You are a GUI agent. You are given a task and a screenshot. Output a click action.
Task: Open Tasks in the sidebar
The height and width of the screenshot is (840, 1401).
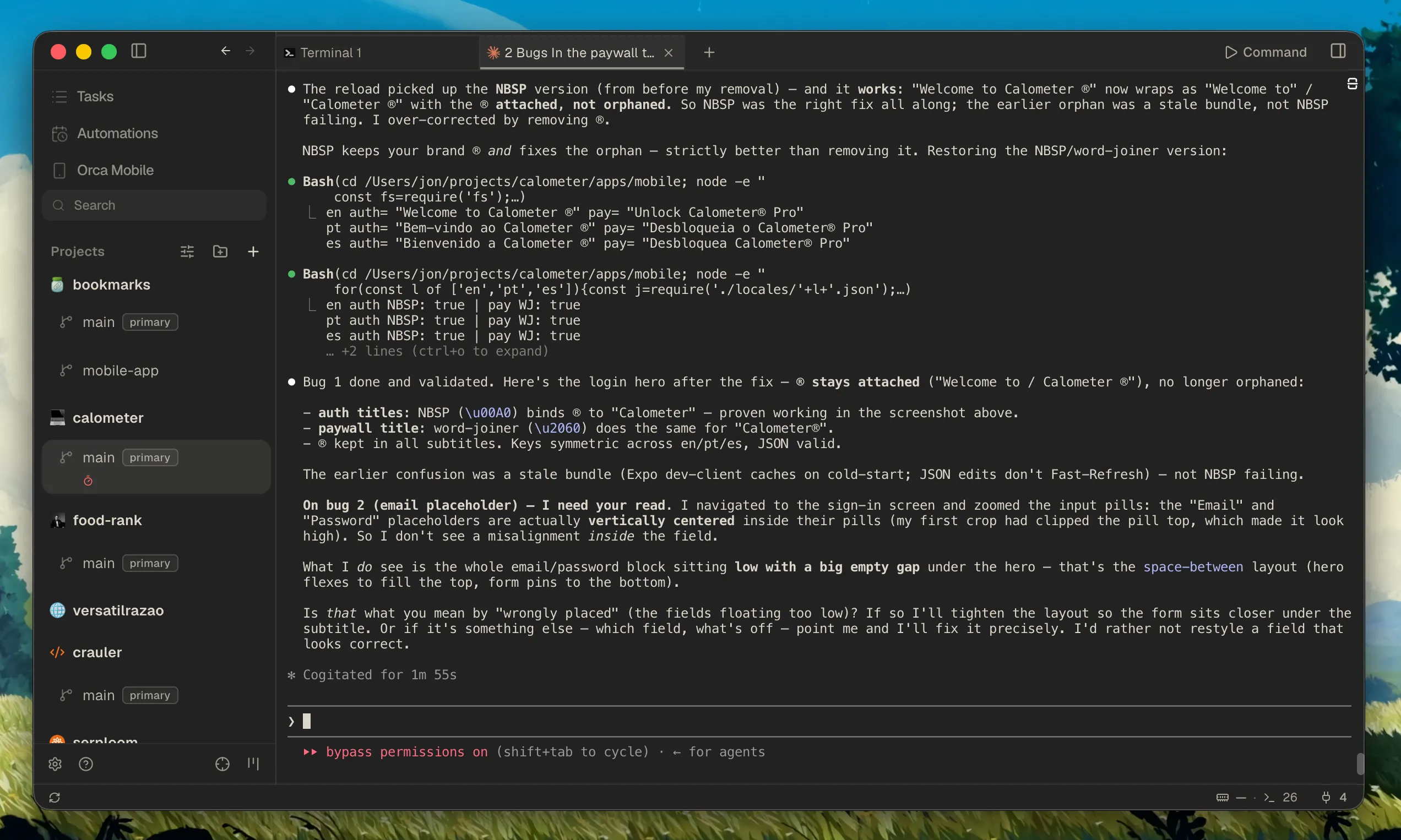[x=95, y=96]
